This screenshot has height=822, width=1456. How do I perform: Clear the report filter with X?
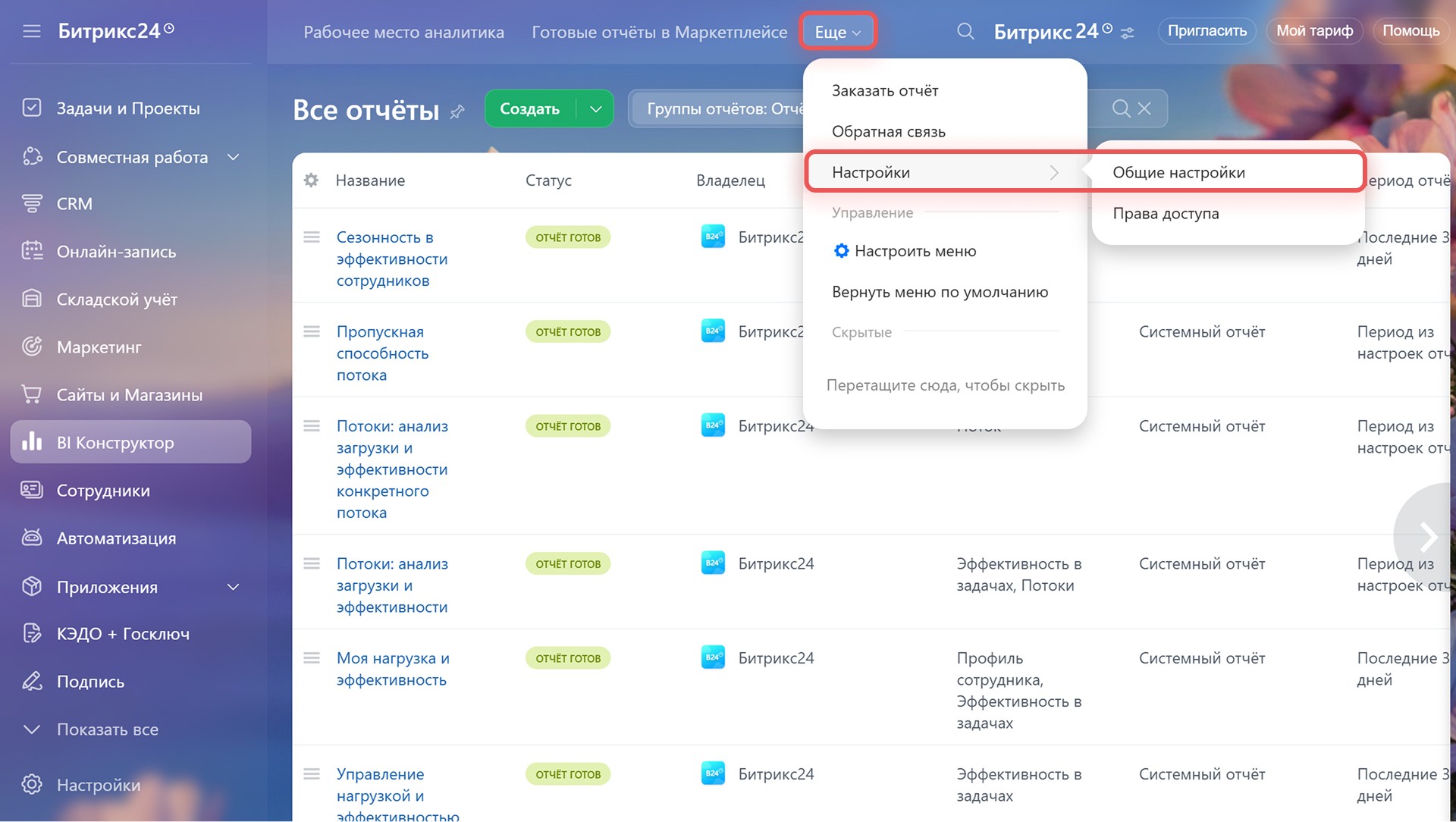pyautogui.click(x=1144, y=108)
